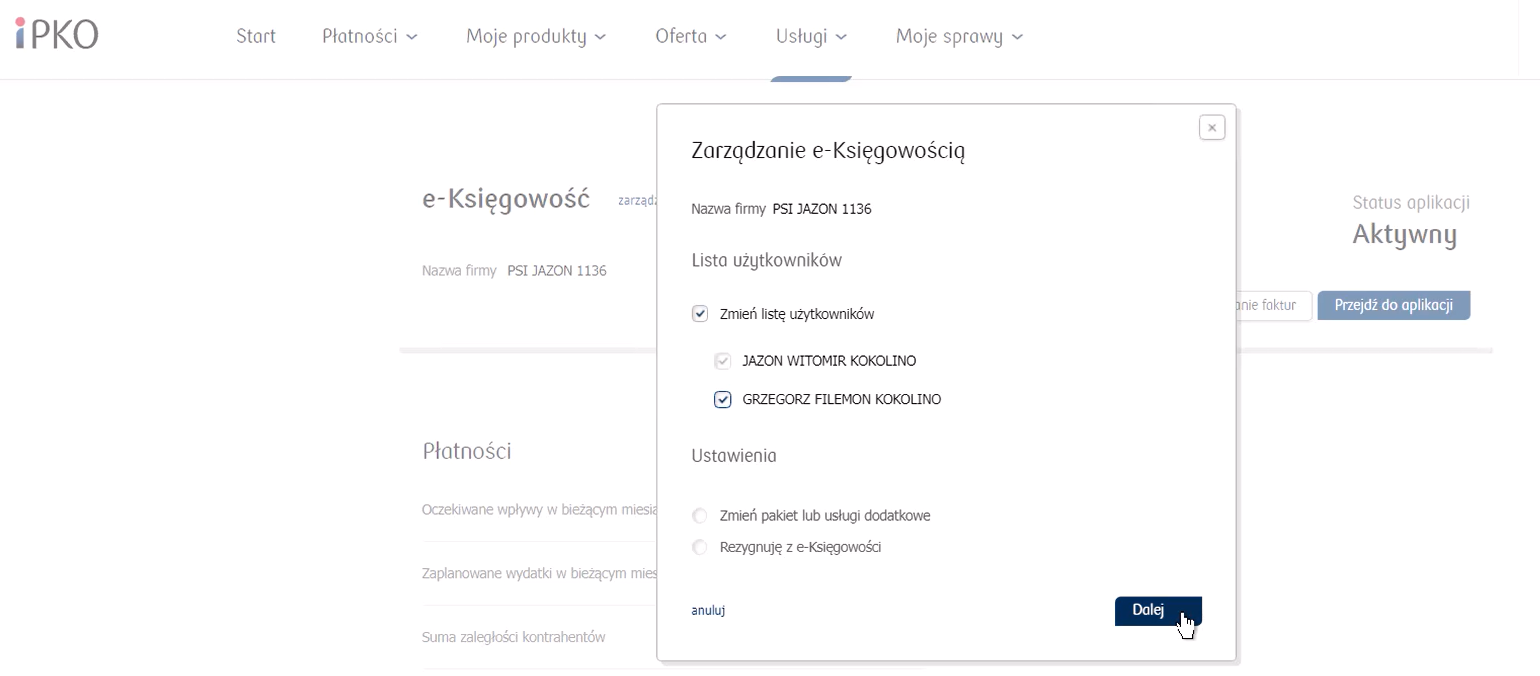Image resolution: width=1540 pixels, height=676 pixels.
Task: Toggle the Zmień listę użytkowników checkbox
Action: (x=700, y=314)
